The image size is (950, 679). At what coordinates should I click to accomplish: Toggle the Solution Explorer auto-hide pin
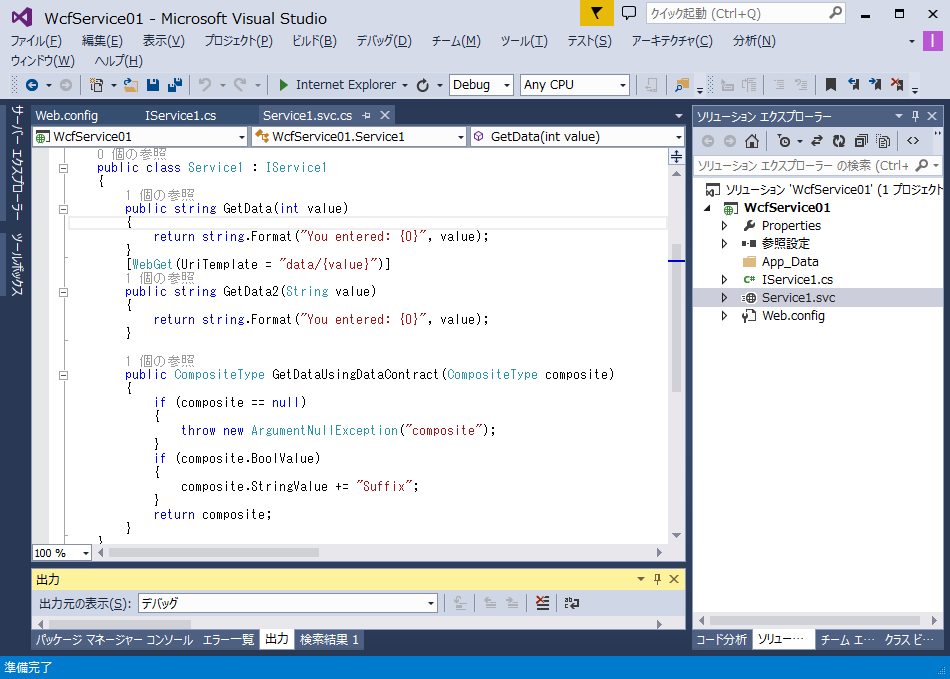(915, 116)
